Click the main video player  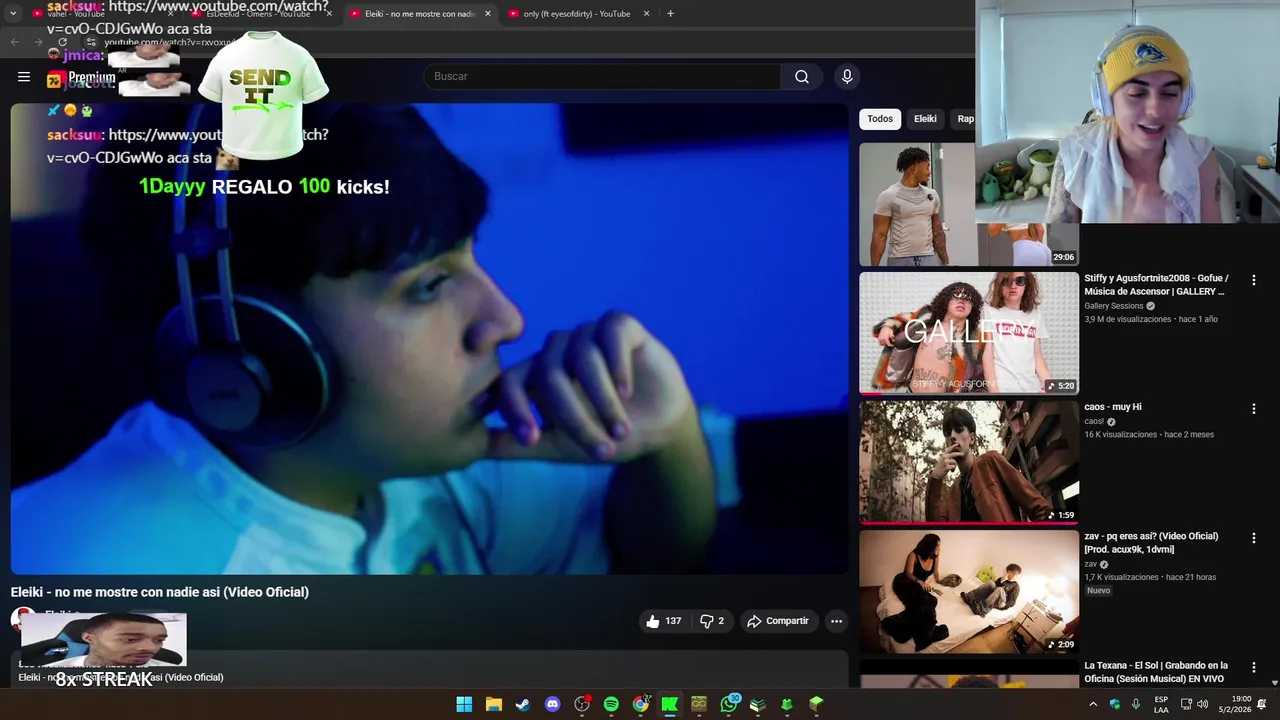point(429,339)
